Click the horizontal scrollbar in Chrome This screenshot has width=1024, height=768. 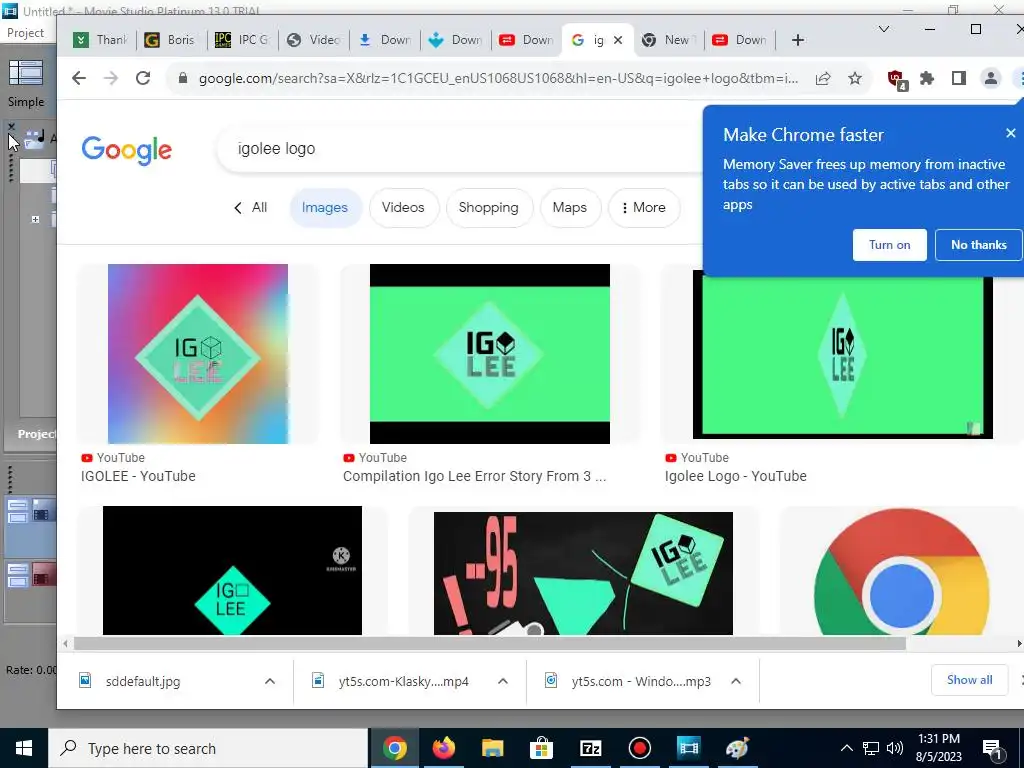(490, 644)
